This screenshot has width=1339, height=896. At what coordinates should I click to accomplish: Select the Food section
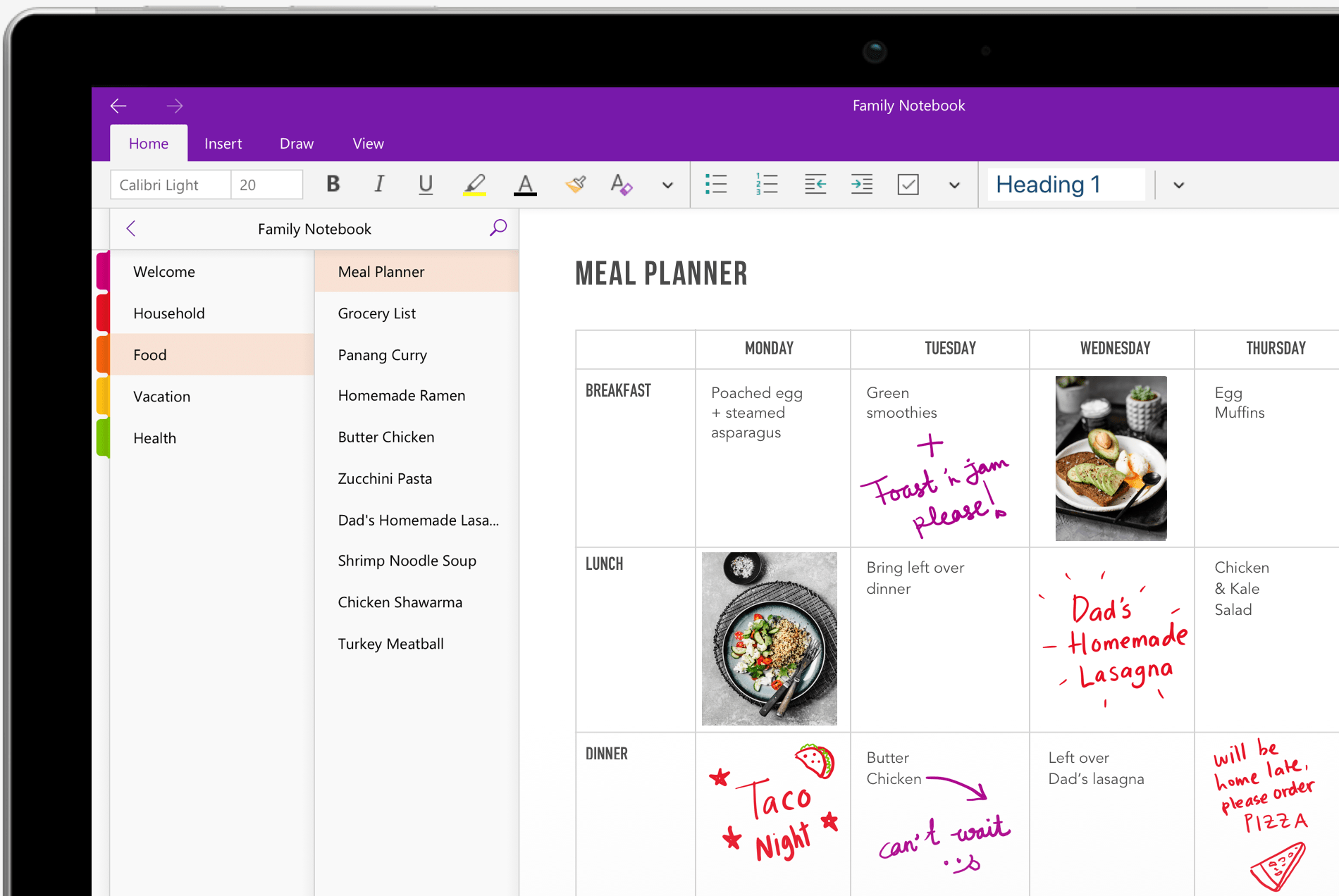149,354
